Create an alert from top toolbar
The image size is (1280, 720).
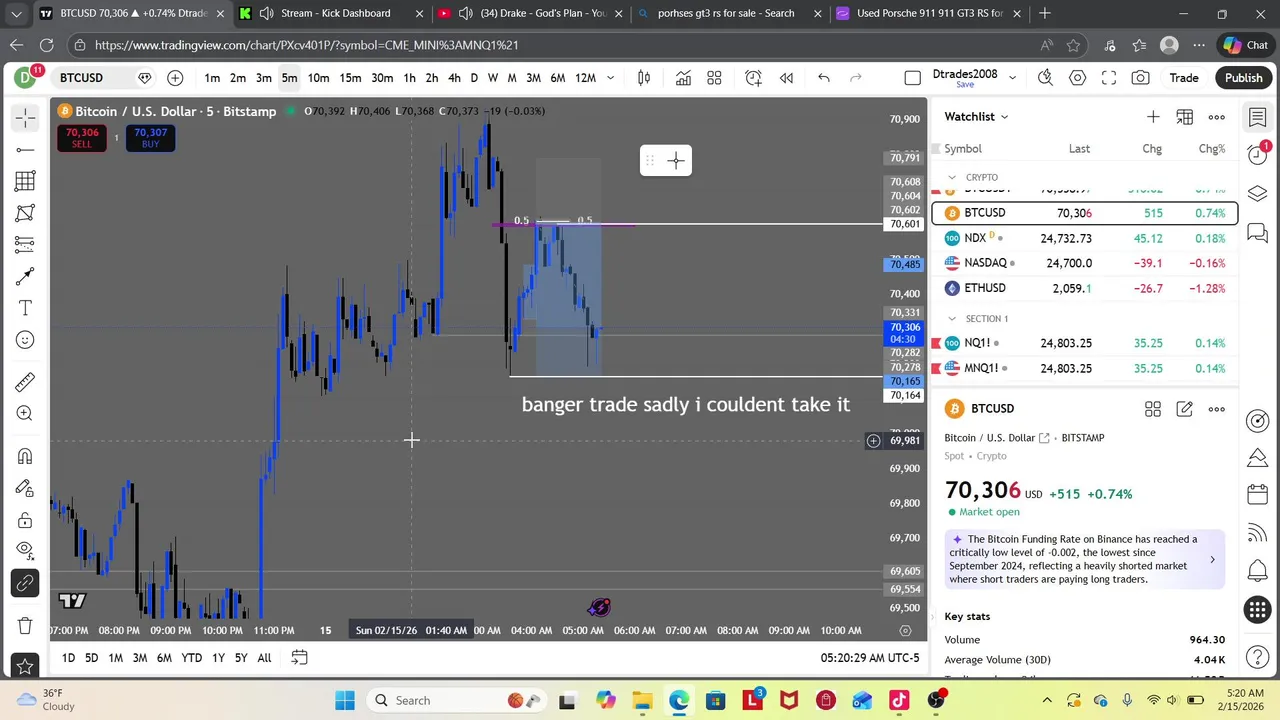pyautogui.click(x=753, y=78)
